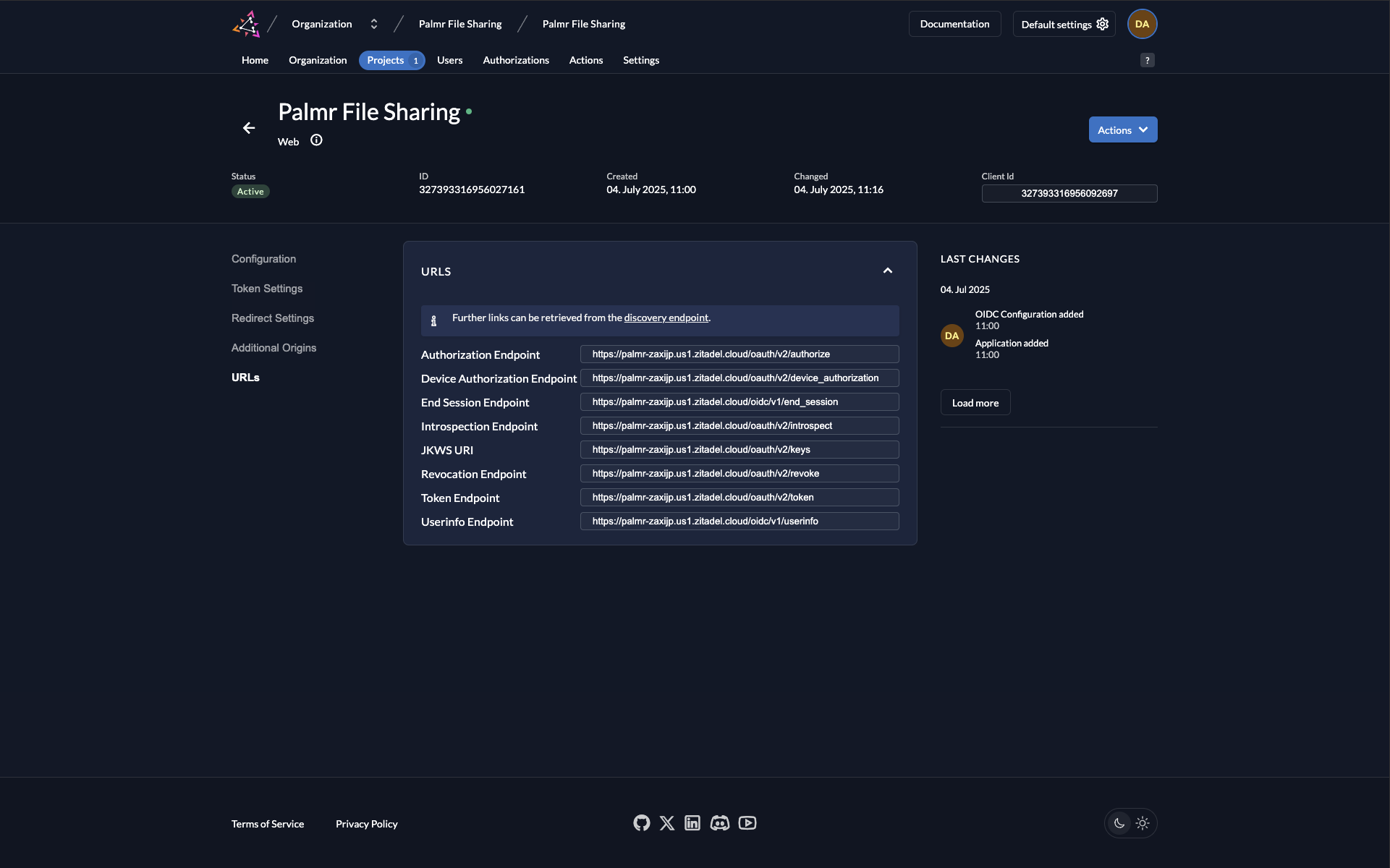Click the End Session Endpoint URL field
This screenshot has width=1390, height=868.
point(740,401)
